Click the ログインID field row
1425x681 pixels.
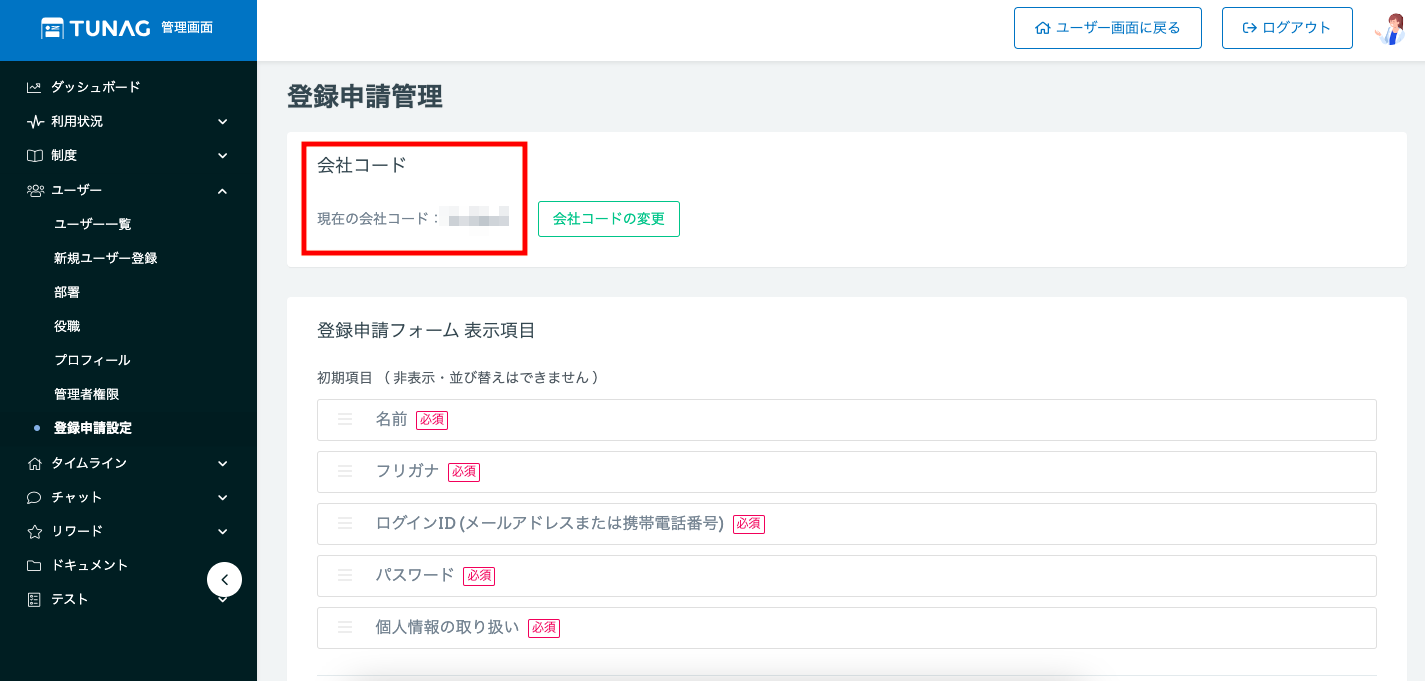pyautogui.click(x=847, y=524)
